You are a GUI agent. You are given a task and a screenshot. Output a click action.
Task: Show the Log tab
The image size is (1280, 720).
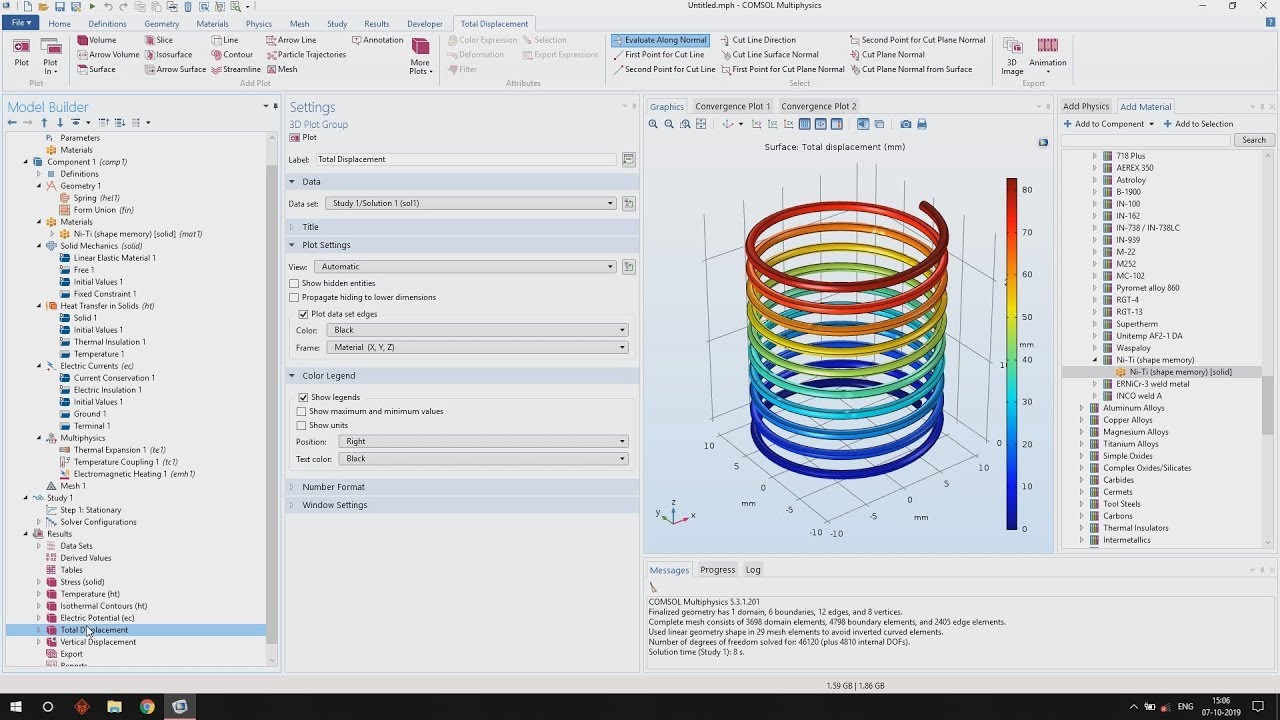pos(753,570)
